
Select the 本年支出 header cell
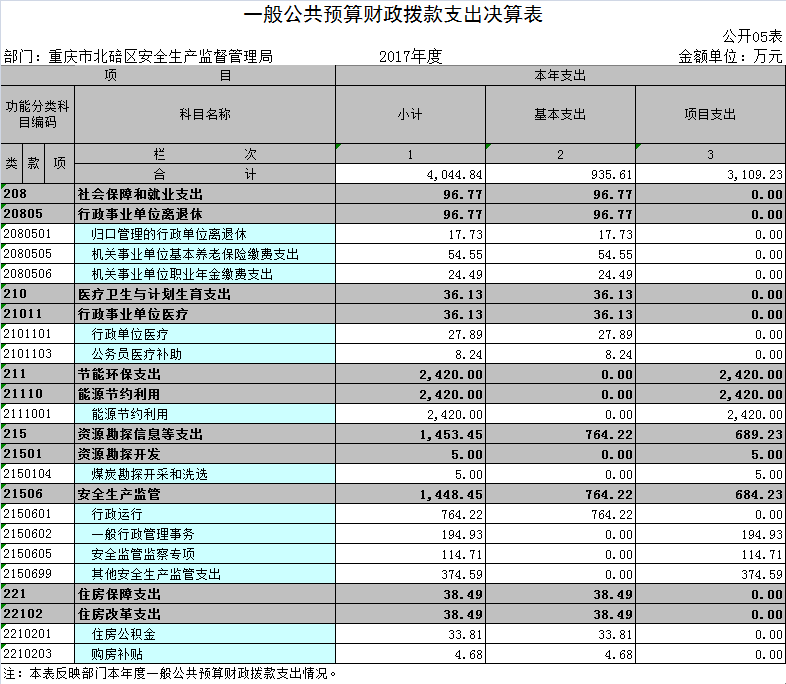pyautogui.click(x=560, y=75)
